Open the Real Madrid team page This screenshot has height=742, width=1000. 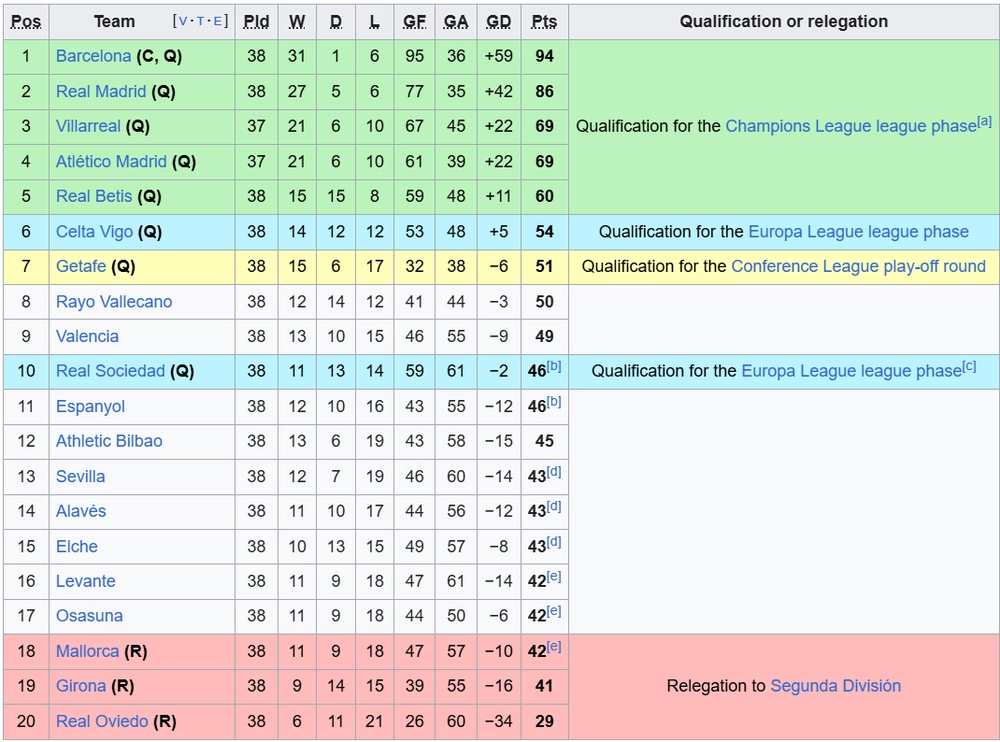[x=101, y=91]
